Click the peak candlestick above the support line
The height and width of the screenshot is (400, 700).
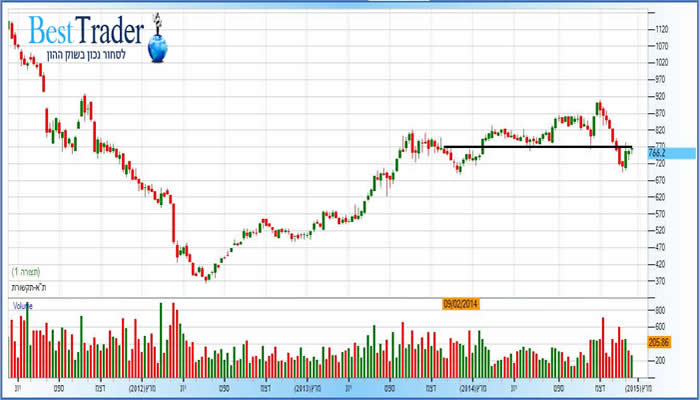(598, 106)
